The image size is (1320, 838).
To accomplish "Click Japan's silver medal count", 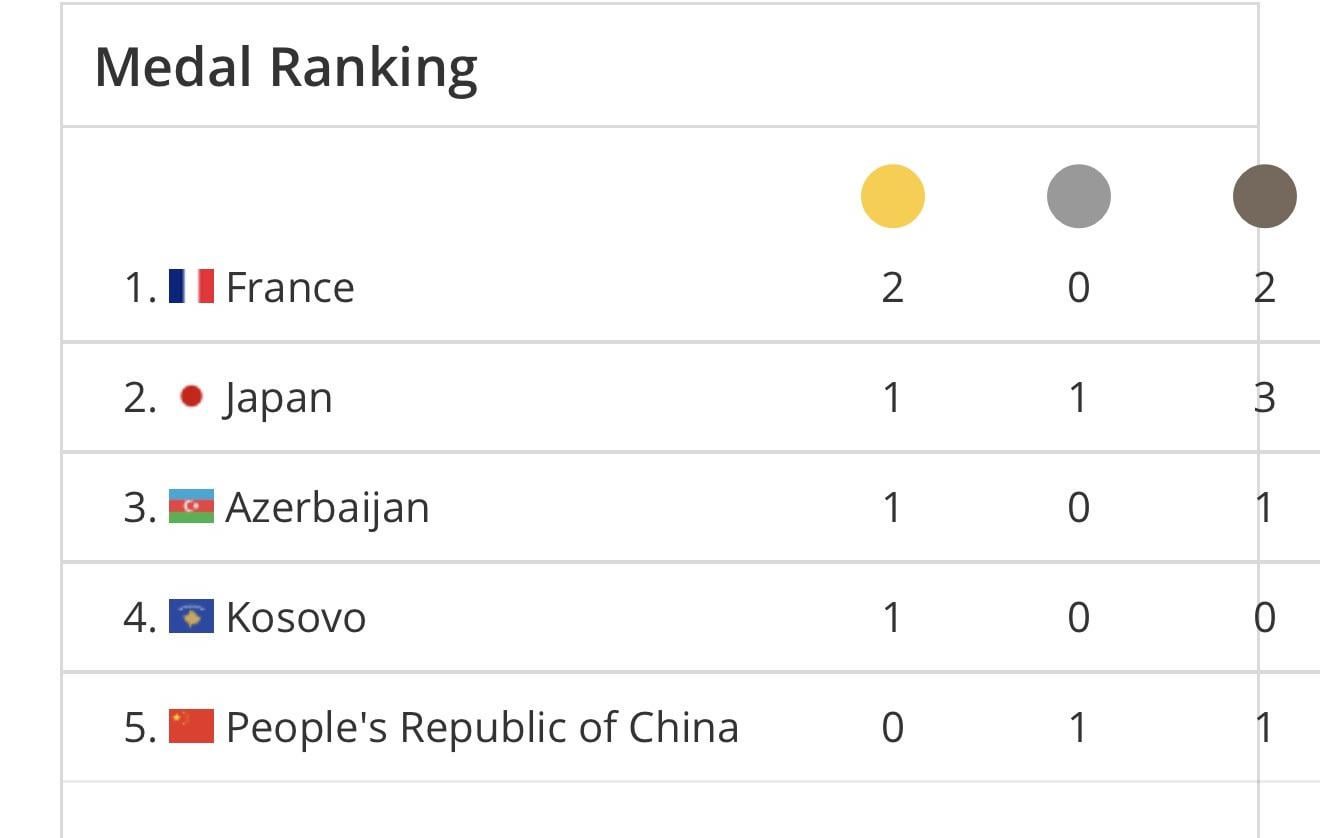I will point(1078,398).
